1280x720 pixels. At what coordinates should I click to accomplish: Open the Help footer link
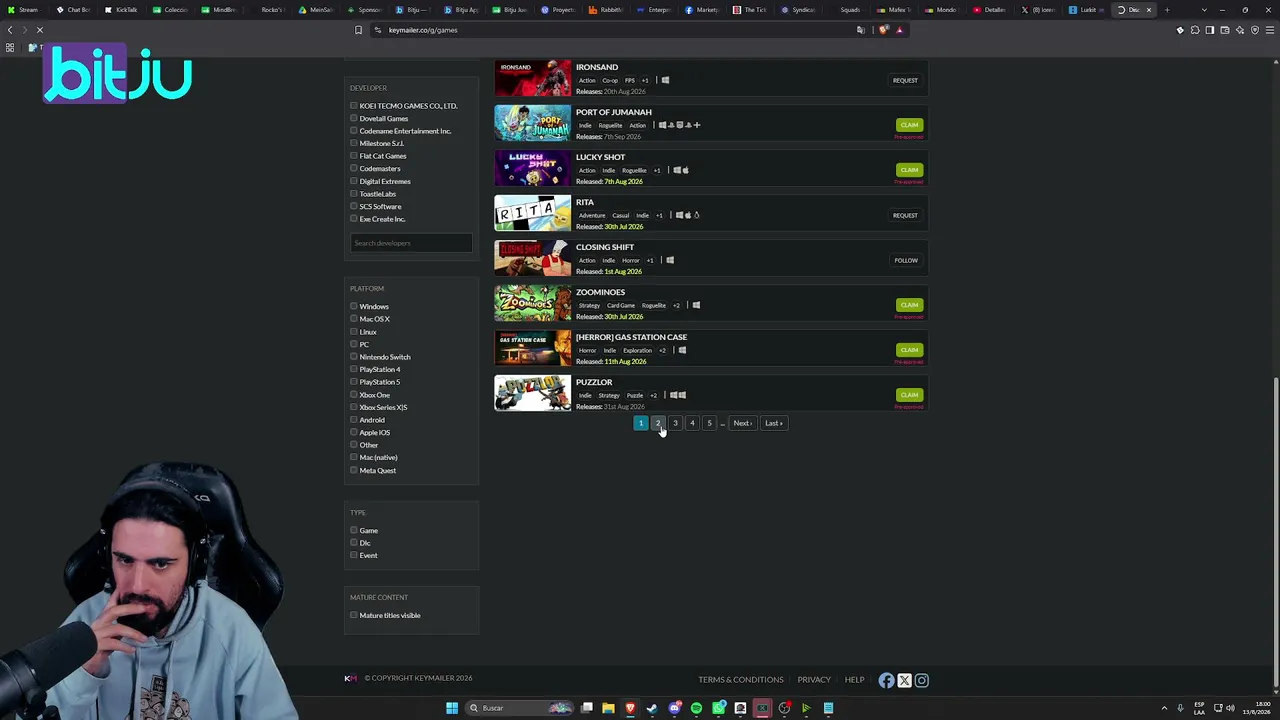point(854,680)
